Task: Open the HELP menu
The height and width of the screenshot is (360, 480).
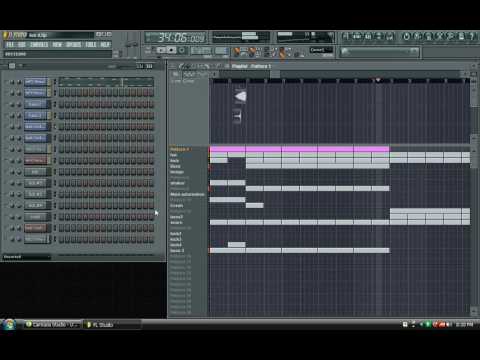Action: pos(105,44)
